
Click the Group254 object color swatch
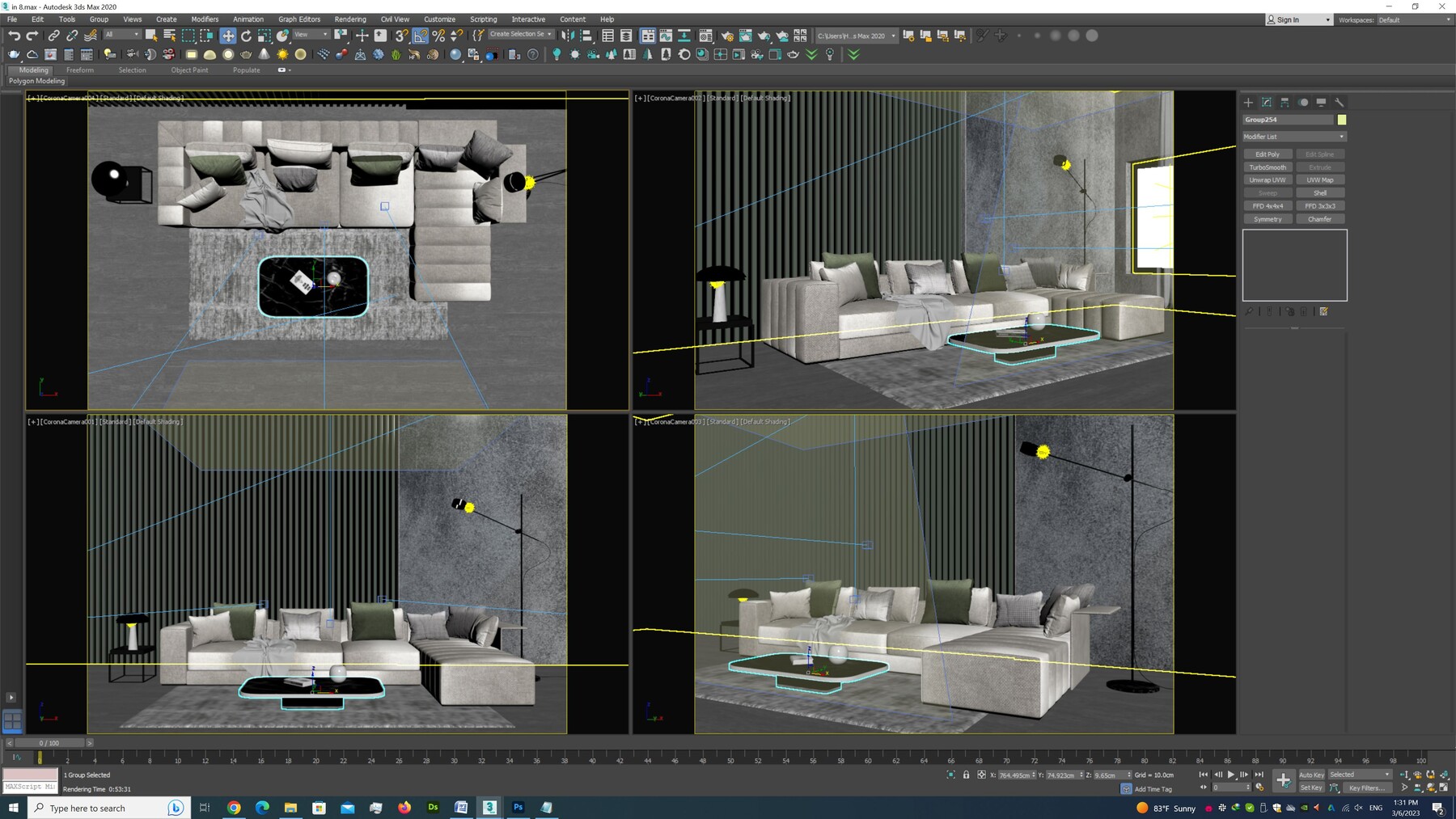click(x=1342, y=120)
